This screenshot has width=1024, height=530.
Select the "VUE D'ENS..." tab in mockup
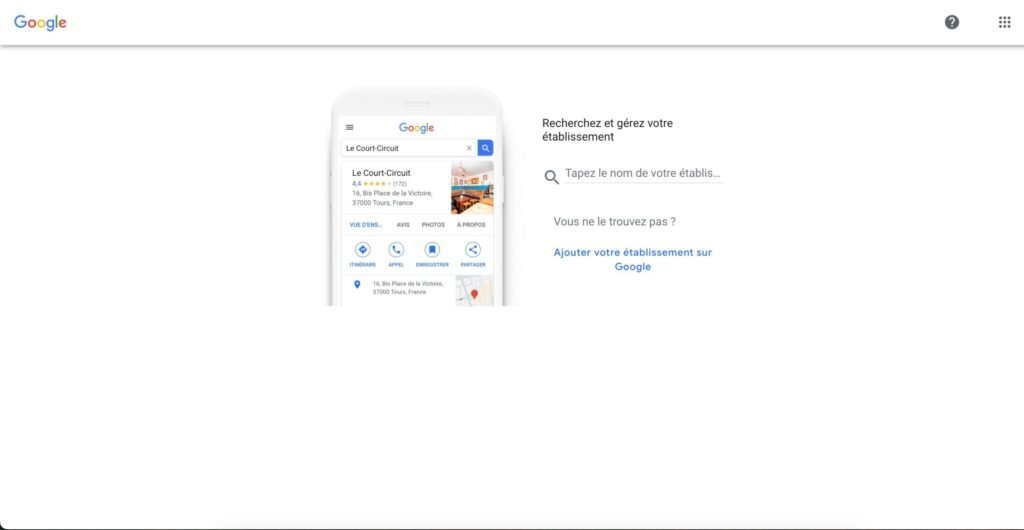tap(366, 225)
